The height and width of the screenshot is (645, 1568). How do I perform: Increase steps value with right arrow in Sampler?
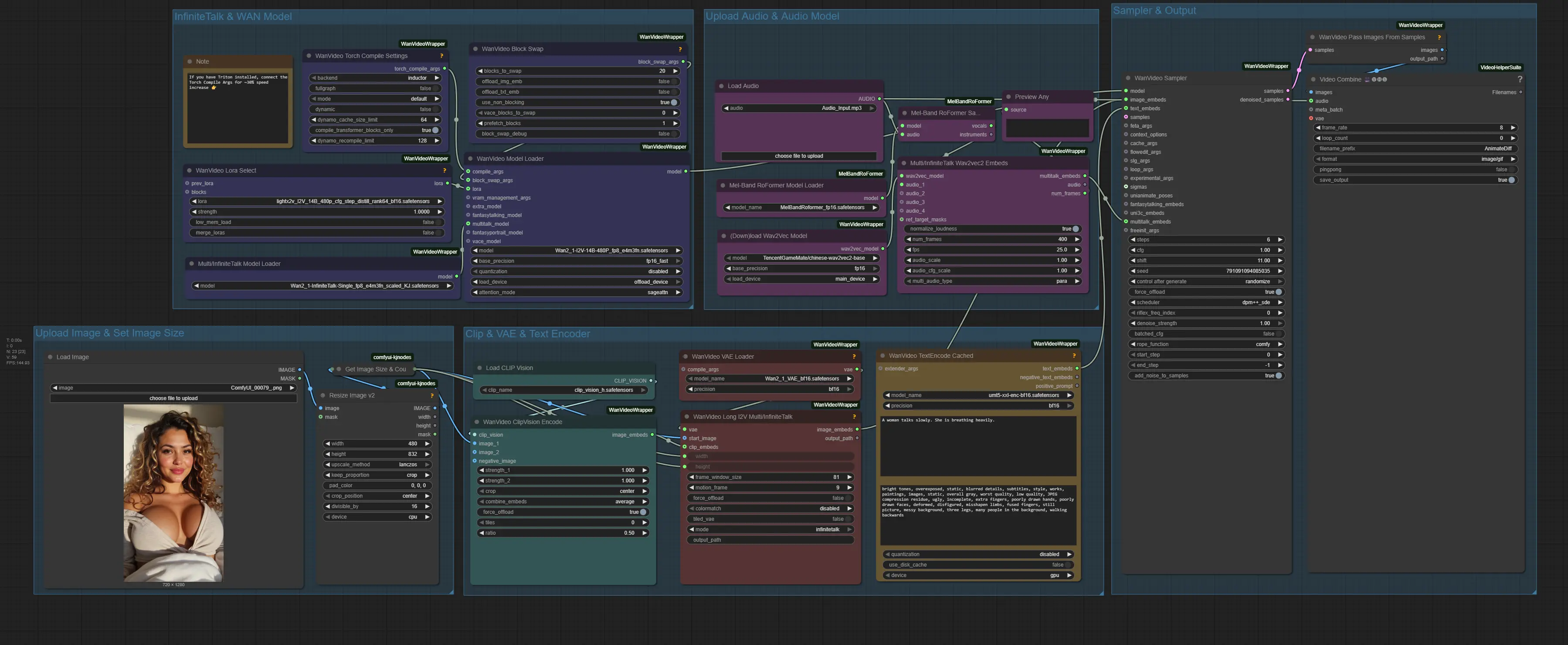pyautogui.click(x=1280, y=240)
